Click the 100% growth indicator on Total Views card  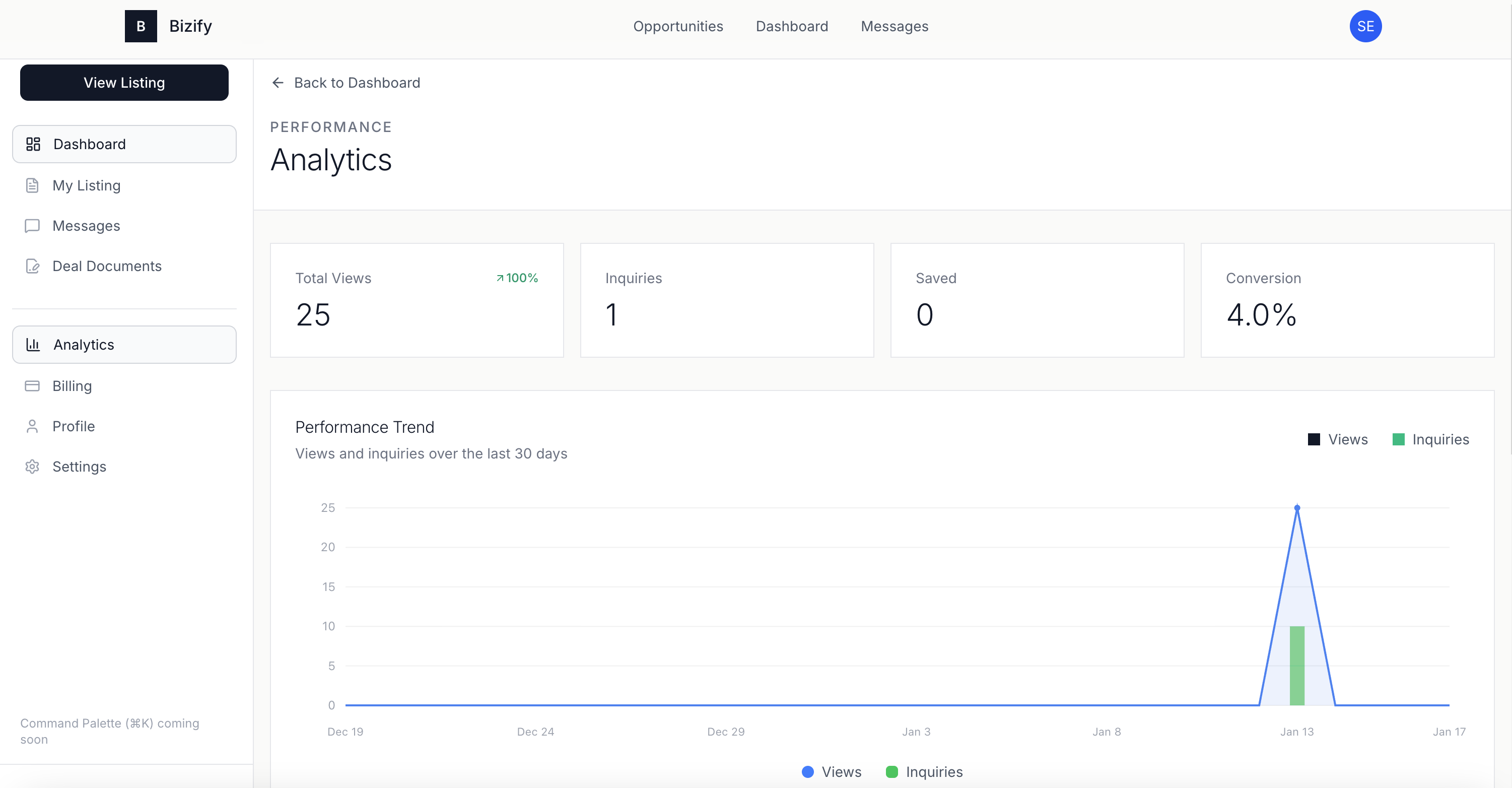[x=517, y=278]
